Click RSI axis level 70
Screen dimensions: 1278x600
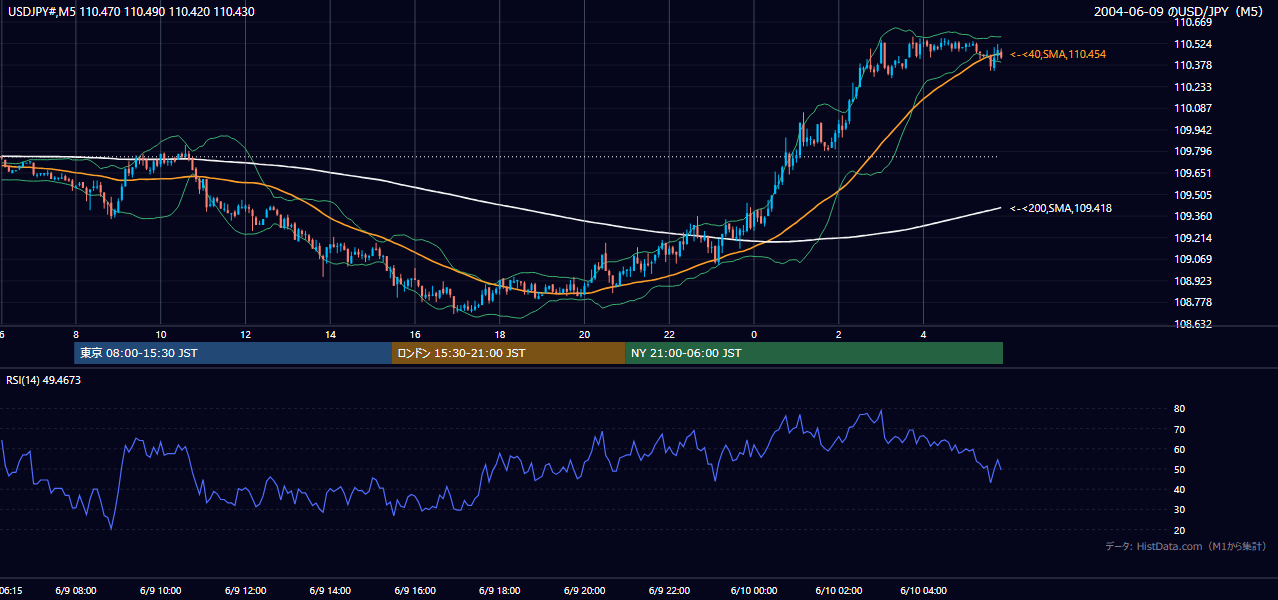coord(1180,429)
